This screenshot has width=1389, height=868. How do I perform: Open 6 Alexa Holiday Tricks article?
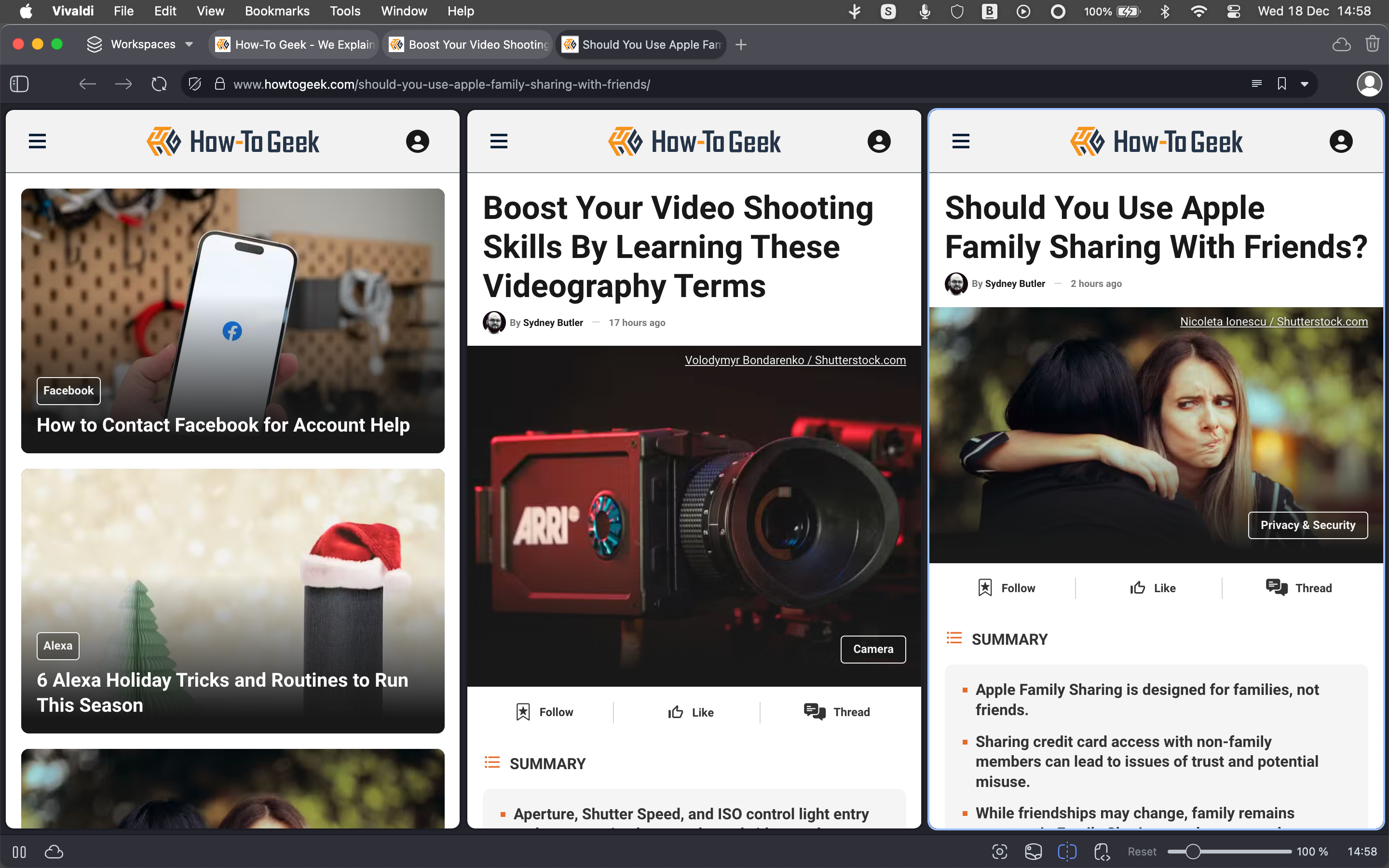223,692
